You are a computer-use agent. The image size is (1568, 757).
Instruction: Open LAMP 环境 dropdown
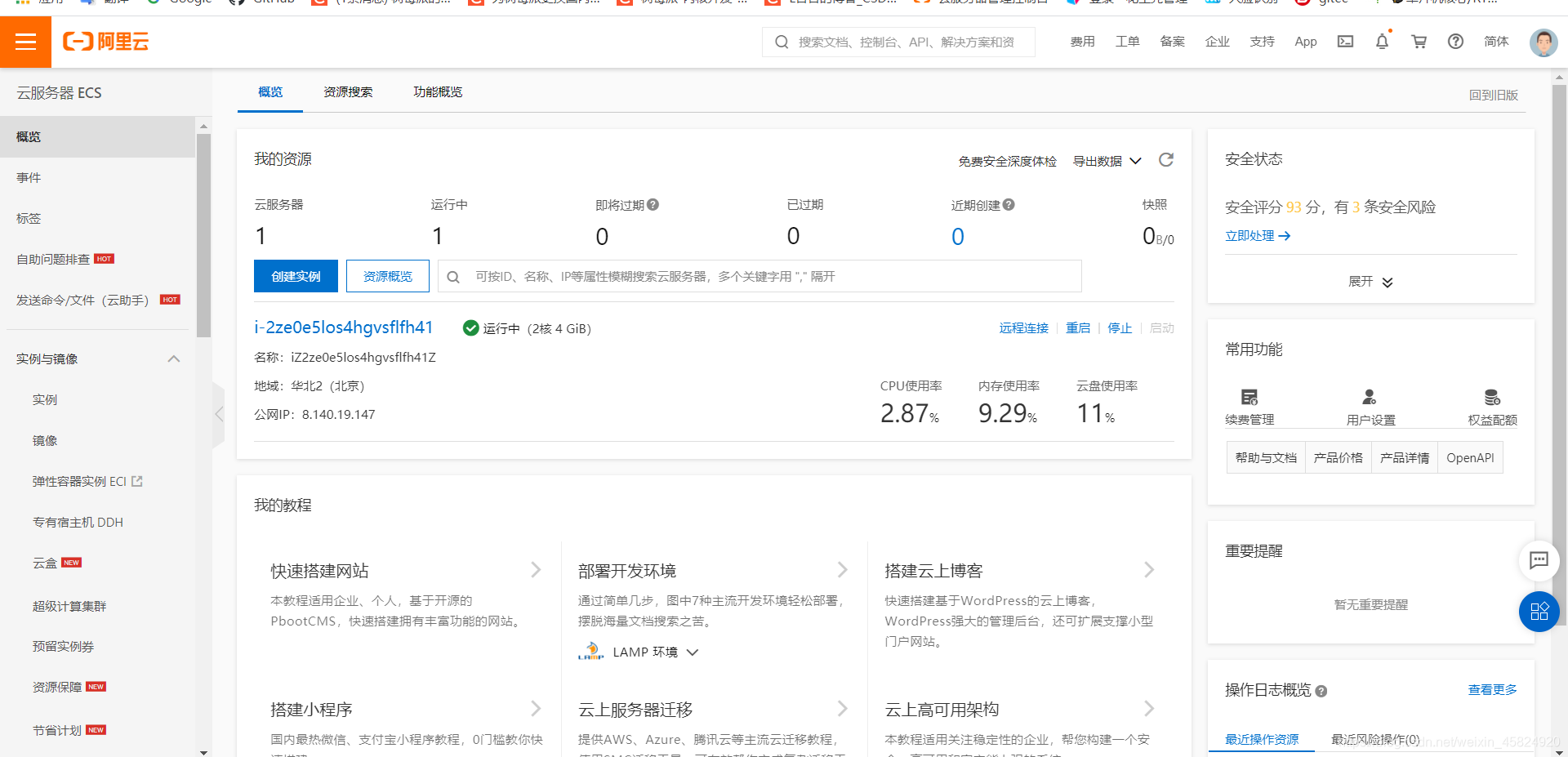(x=656, y=652)
